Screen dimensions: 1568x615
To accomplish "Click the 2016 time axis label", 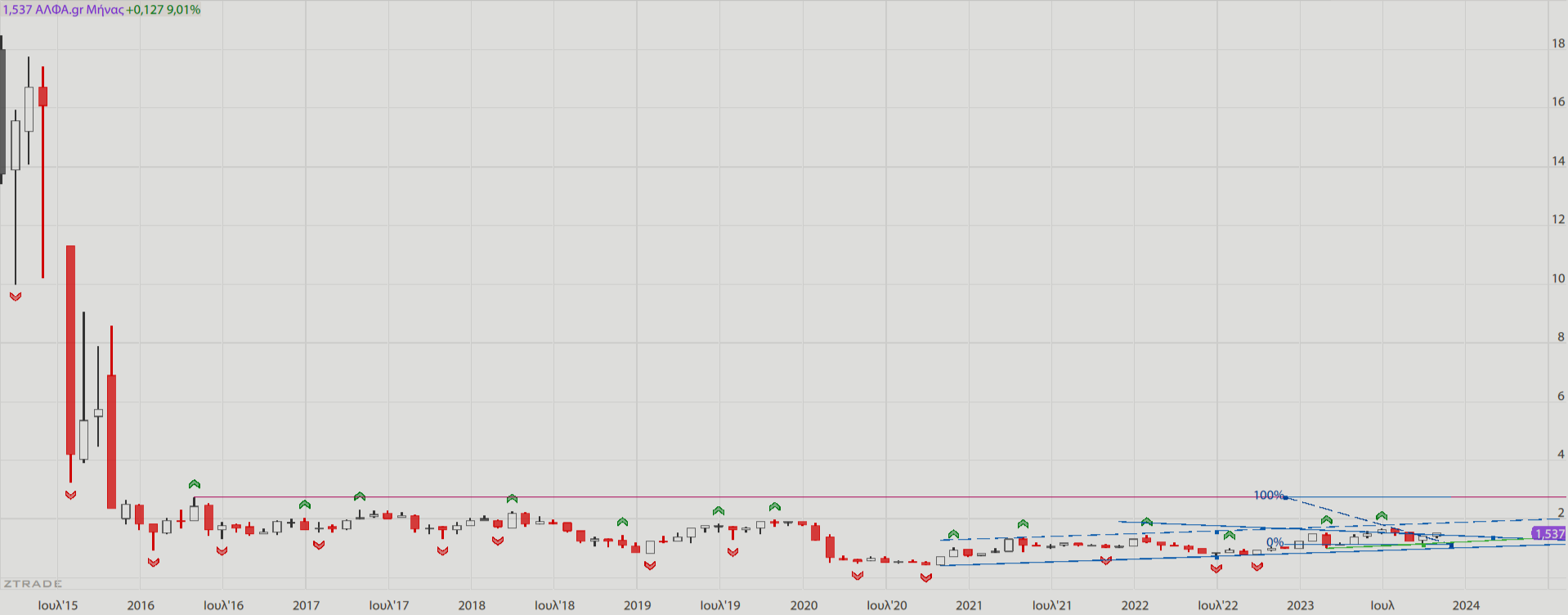I will 141,605.
